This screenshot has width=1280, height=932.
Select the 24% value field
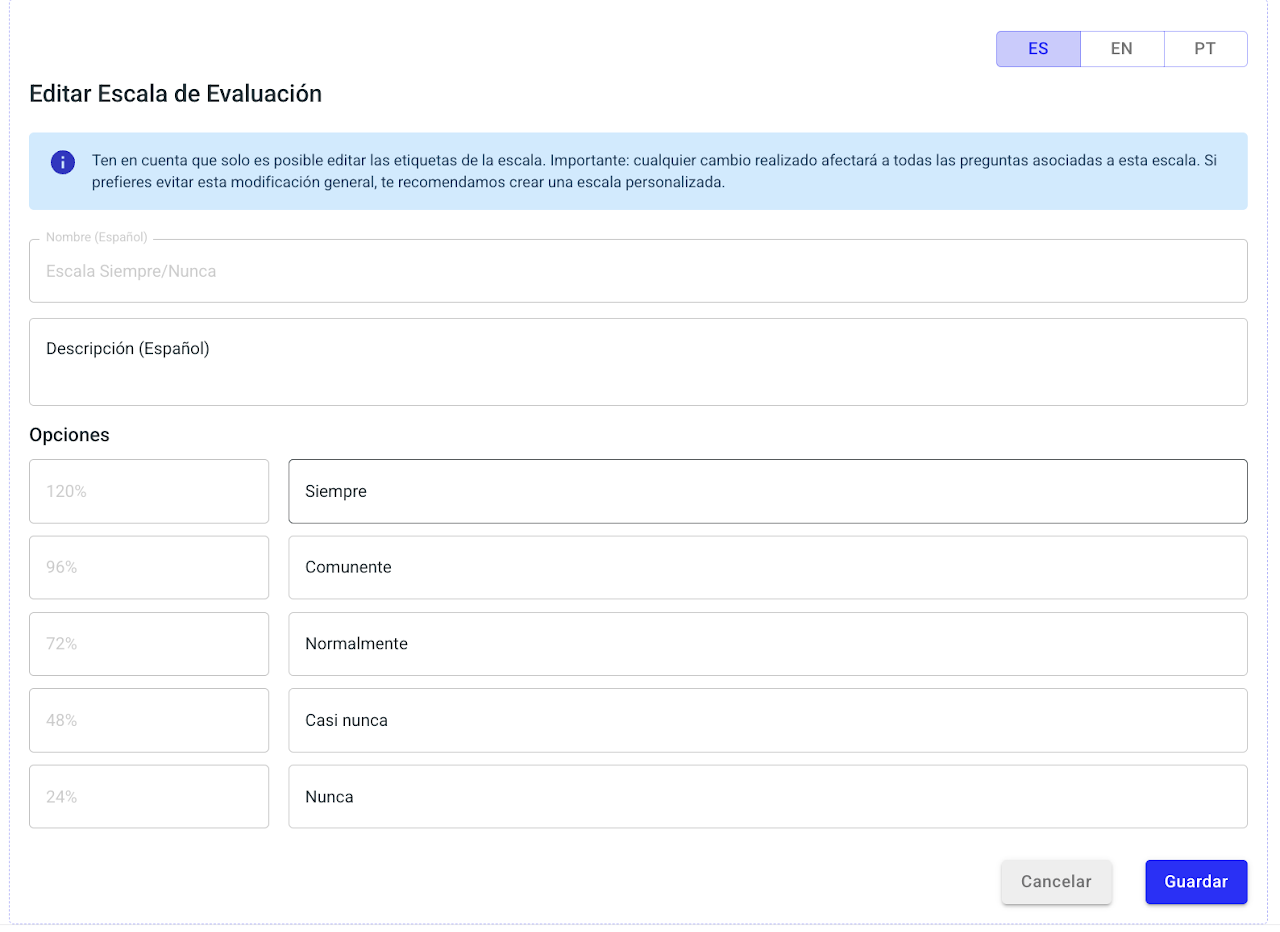[149, 797]
